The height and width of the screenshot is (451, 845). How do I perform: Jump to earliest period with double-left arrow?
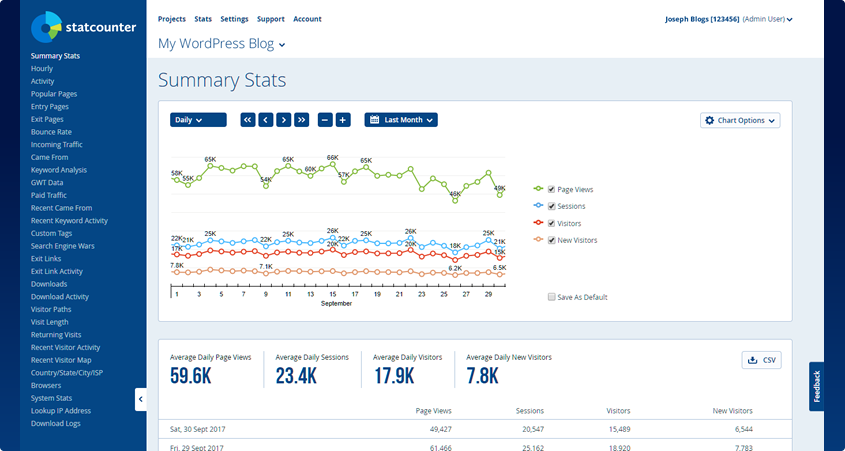248,120
